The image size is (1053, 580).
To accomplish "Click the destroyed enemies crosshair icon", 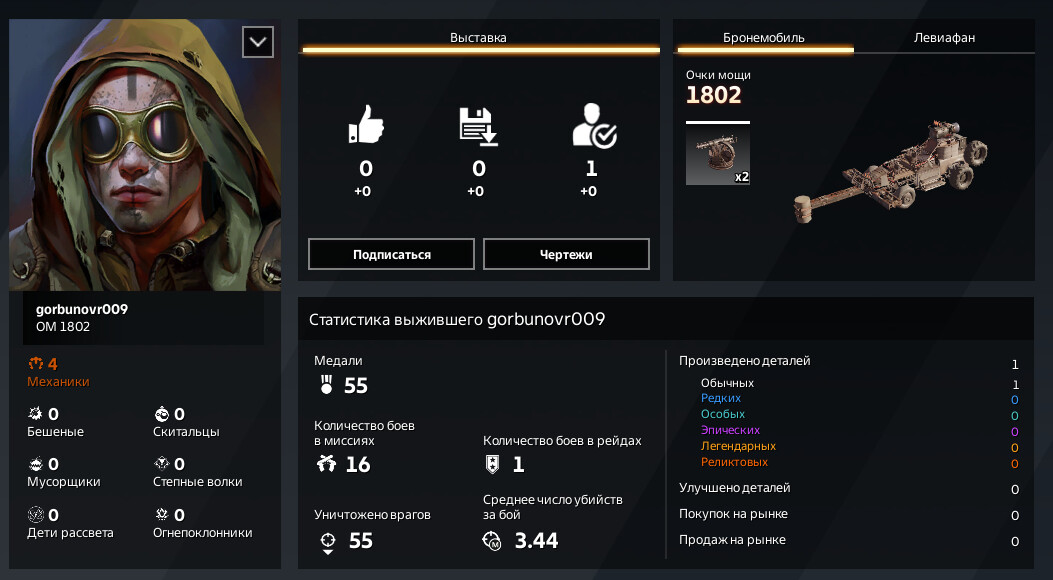I will [x=328, y=542].
